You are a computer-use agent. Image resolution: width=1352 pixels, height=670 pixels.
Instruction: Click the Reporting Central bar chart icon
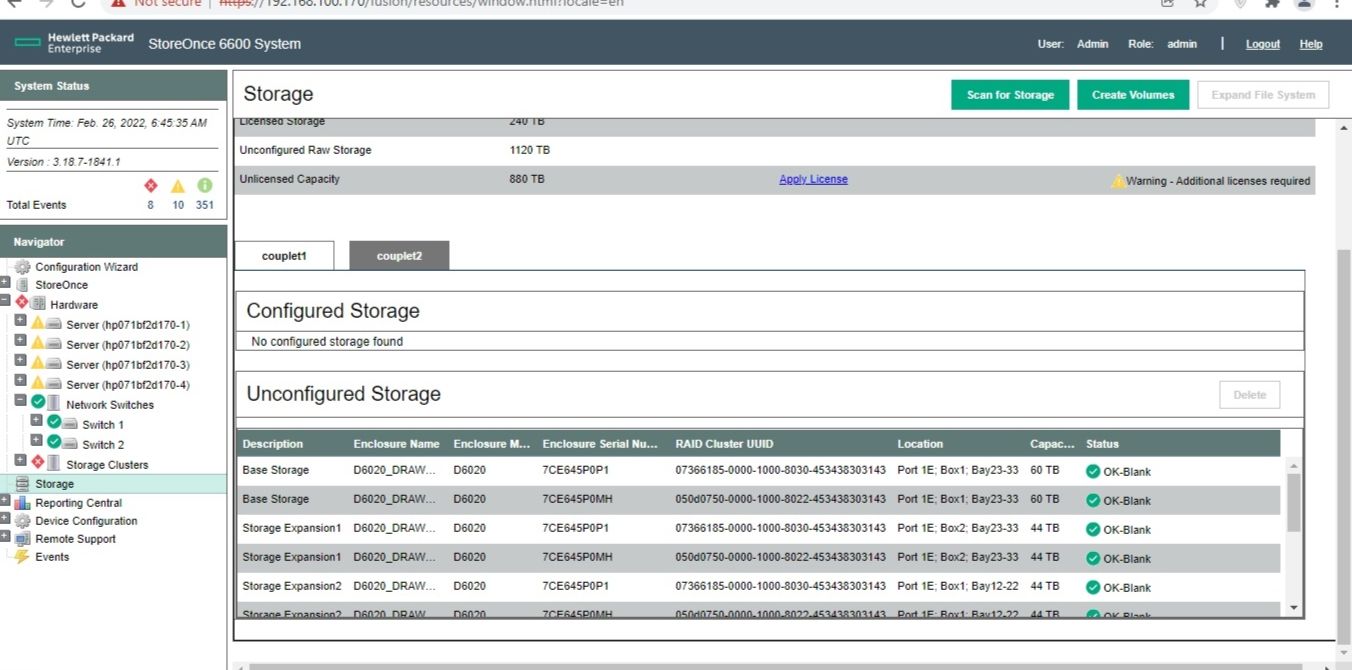22,503
